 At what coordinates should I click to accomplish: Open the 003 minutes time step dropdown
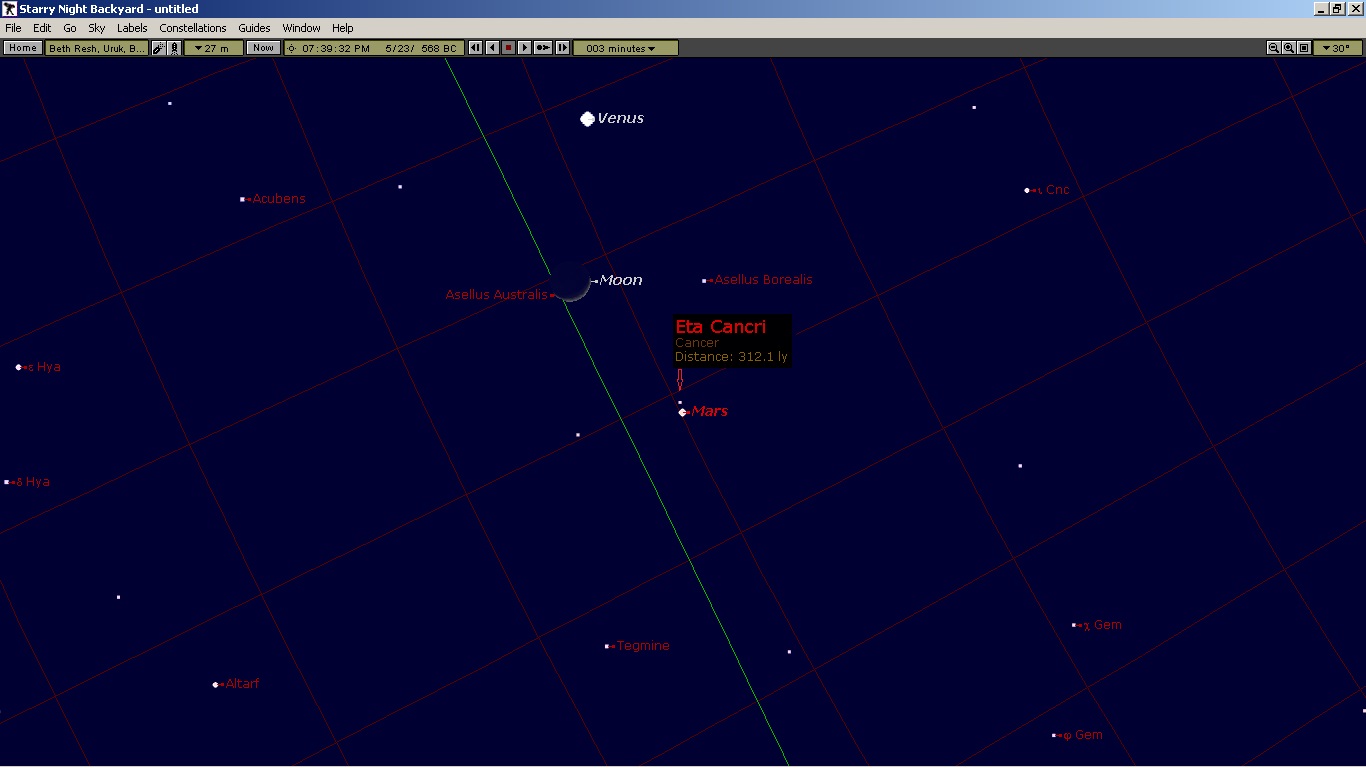click(625, 47)
